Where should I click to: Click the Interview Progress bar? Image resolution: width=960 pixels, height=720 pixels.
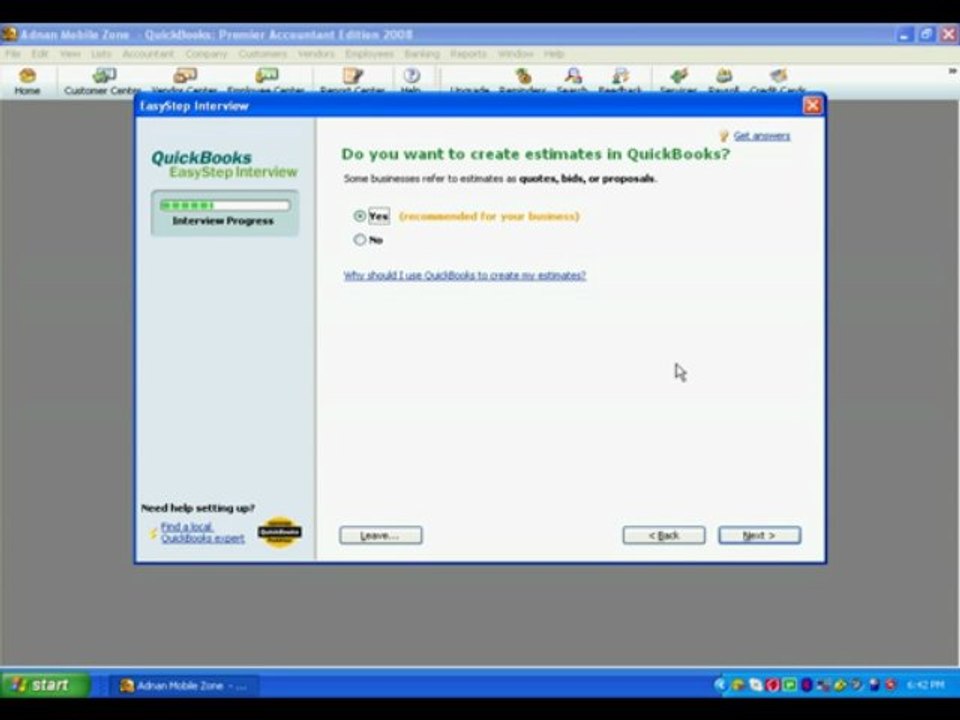(x=225, y=206)
